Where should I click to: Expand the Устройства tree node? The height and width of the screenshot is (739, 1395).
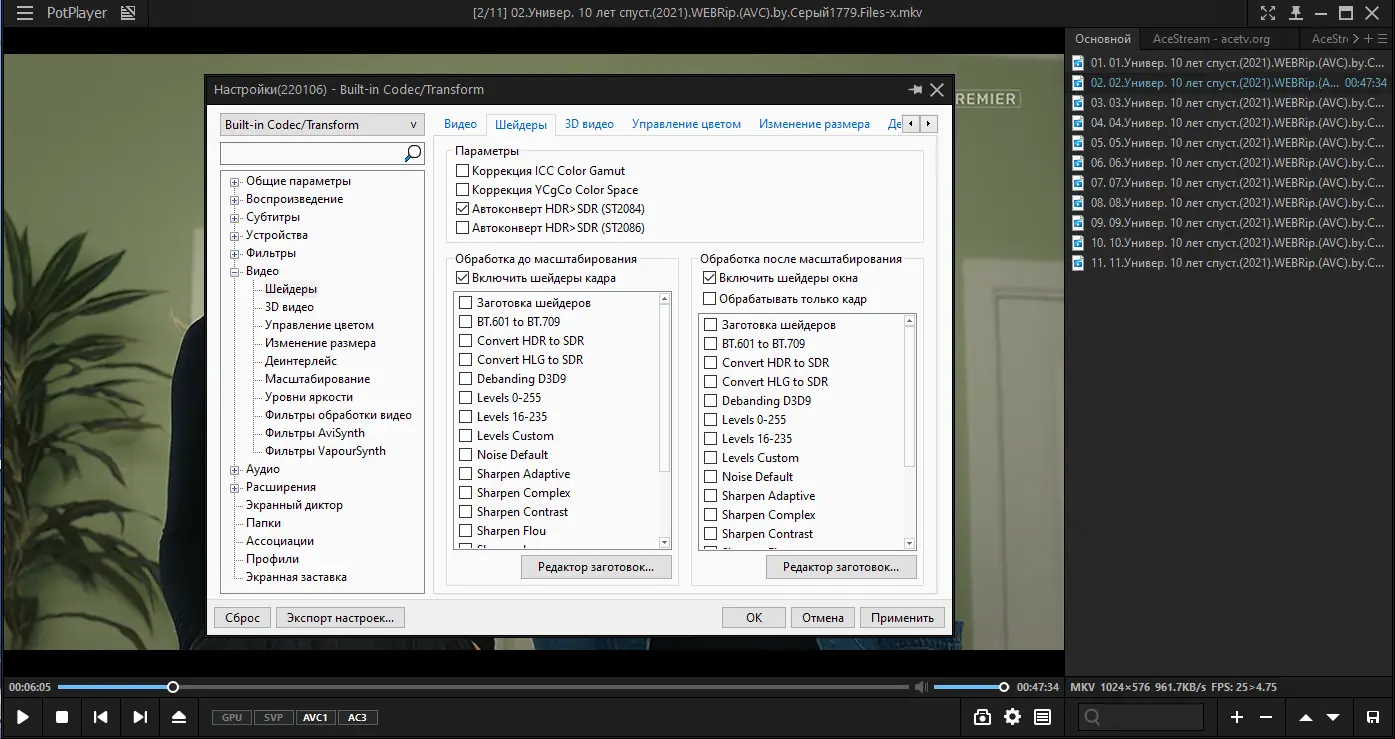(x=235, y=236)
